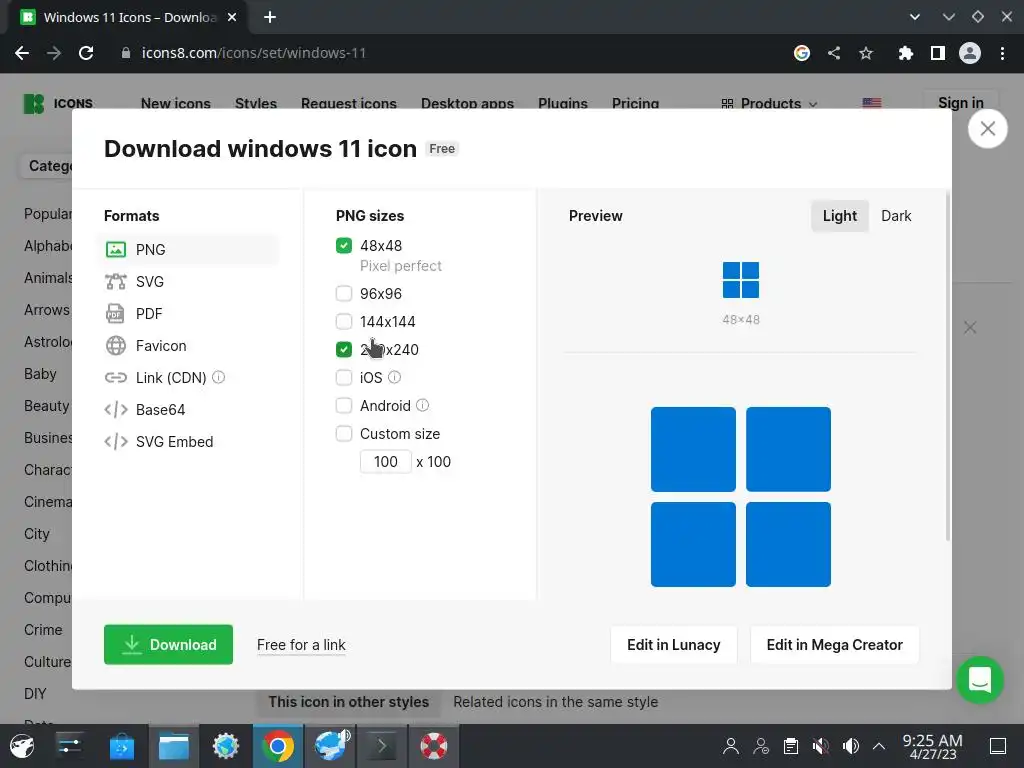Close the download dialog with round X
The height and width of the screenshot is (768, 1024).
pos(987,129)
